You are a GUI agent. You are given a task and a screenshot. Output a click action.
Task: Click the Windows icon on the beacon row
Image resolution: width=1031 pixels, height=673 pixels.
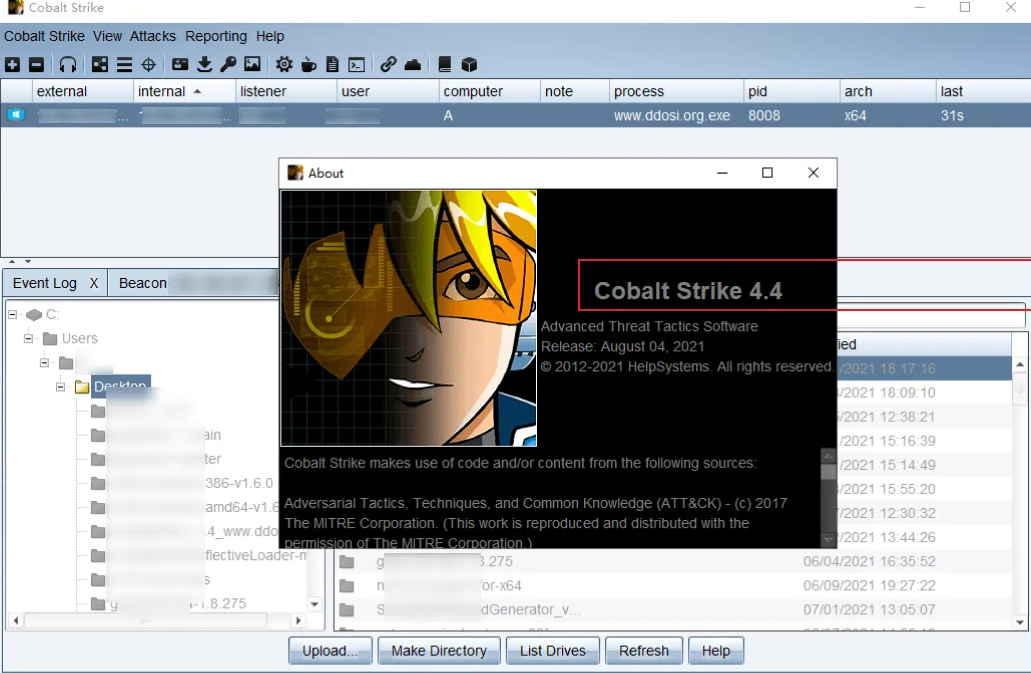pos(15,116)
